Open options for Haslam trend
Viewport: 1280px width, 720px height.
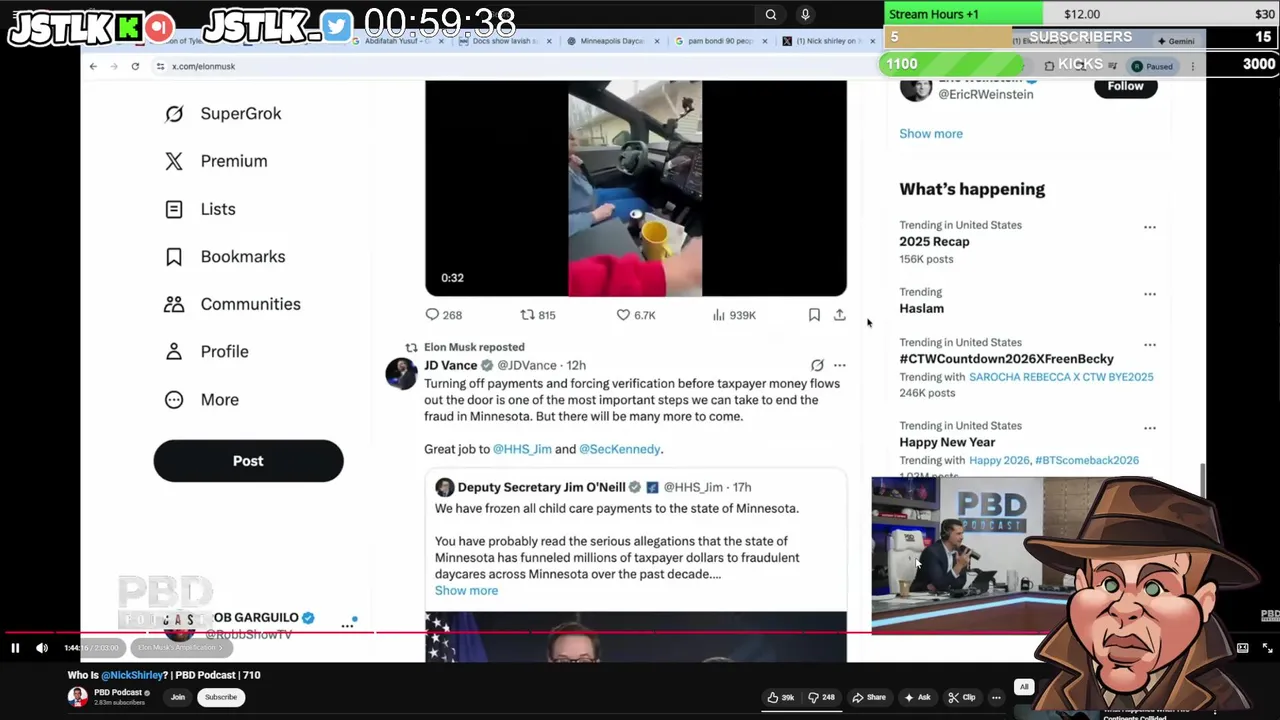pos(1150,294)
